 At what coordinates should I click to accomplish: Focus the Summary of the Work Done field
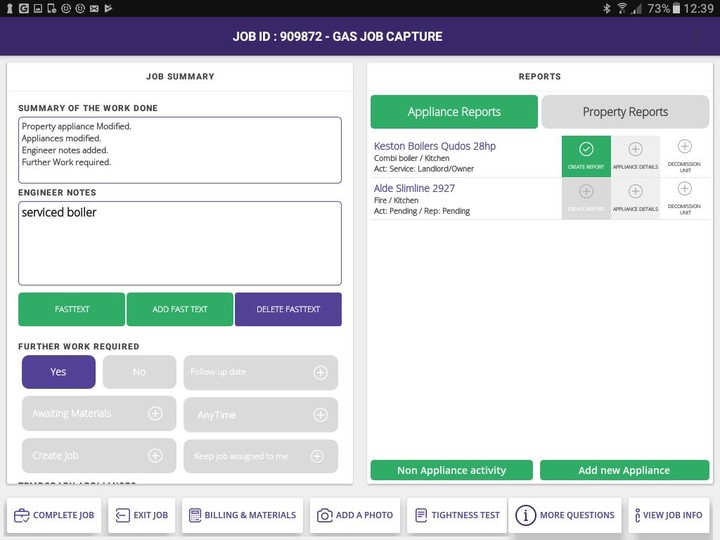pos(180,150)
